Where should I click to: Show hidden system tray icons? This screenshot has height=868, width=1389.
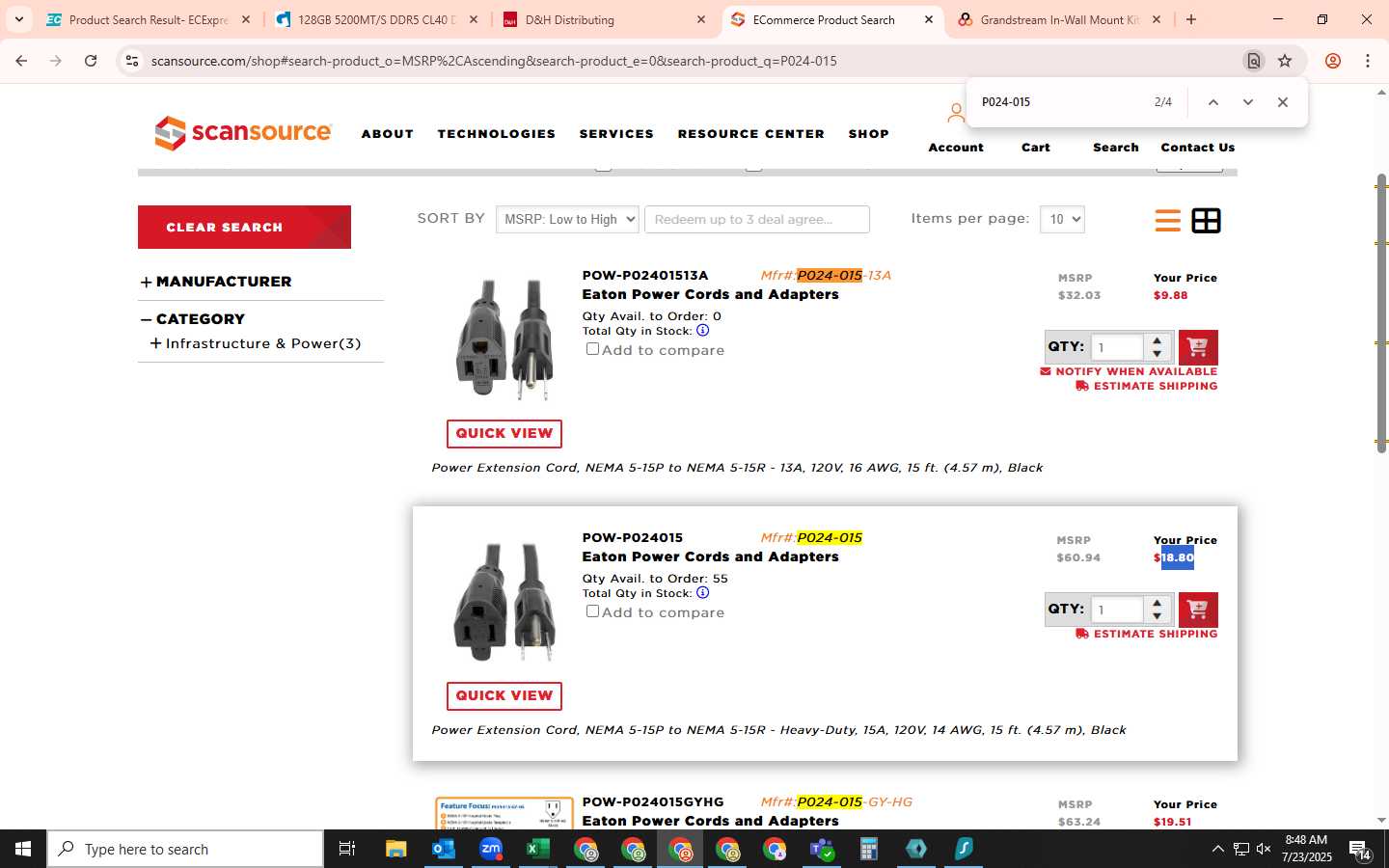point(1217,849)
